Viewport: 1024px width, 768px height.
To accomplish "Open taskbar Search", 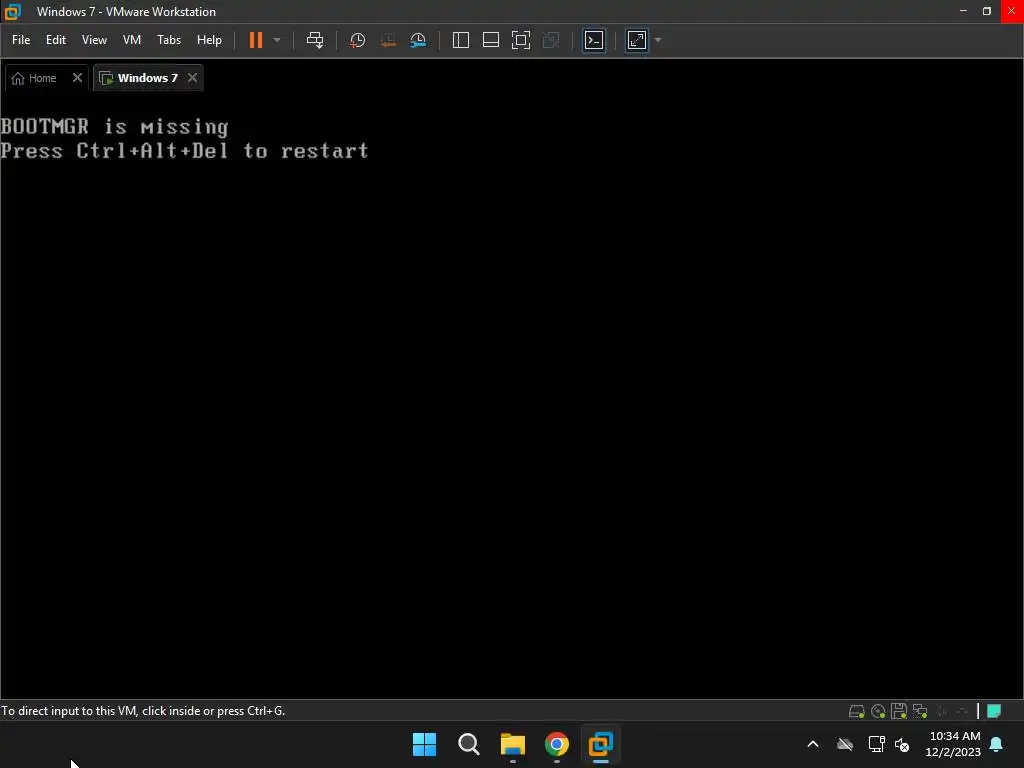I will coord(469,744).
